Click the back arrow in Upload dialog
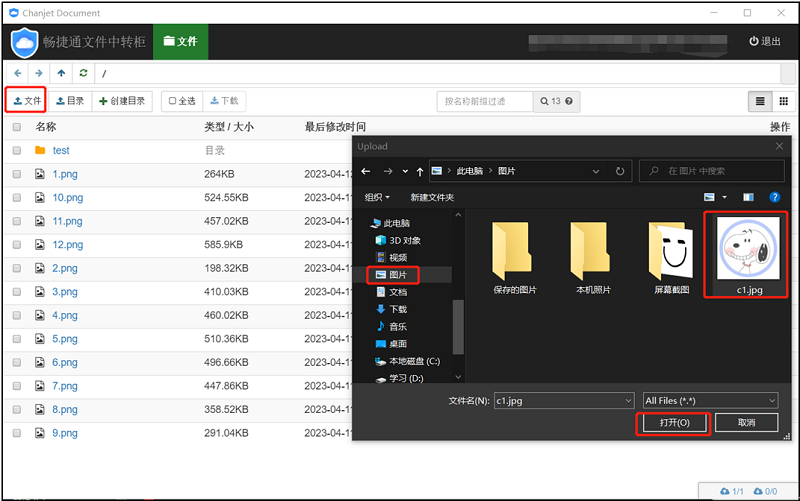 [366, 172]
